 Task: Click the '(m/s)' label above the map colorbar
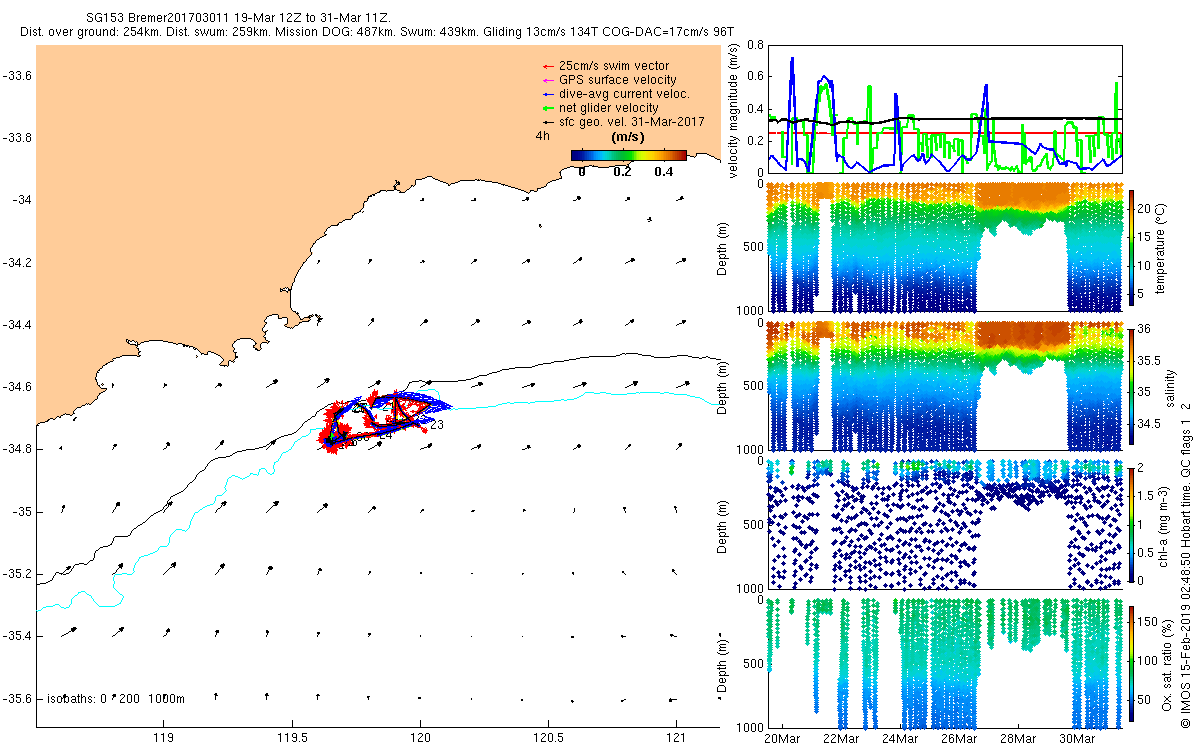coord(627,137)
